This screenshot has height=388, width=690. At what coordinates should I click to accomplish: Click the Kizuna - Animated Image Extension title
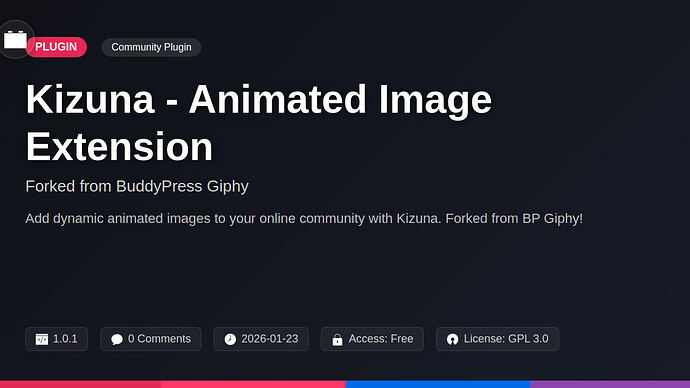259,123
